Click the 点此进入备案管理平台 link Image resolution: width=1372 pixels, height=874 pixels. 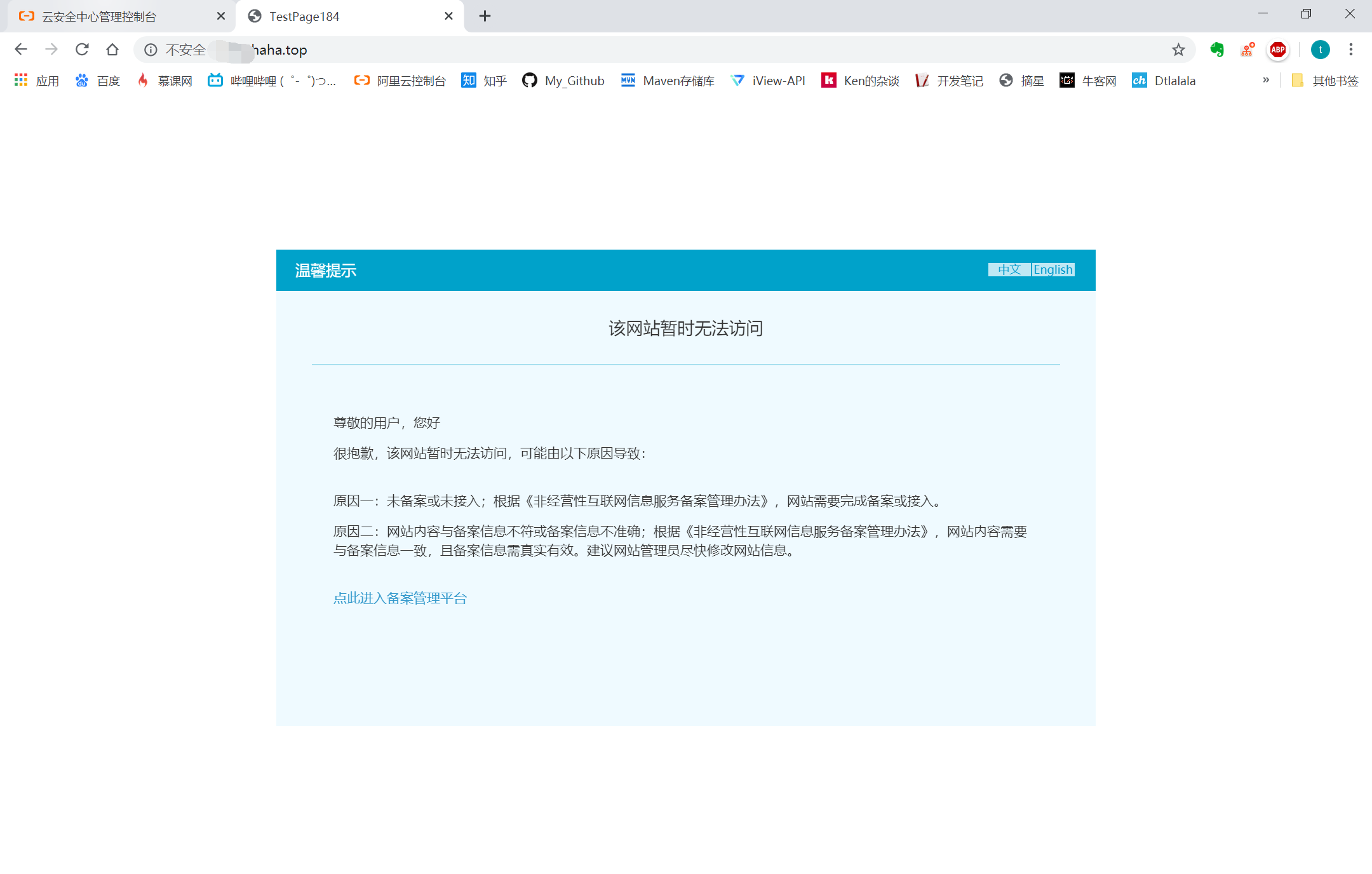tap(400, 598)
